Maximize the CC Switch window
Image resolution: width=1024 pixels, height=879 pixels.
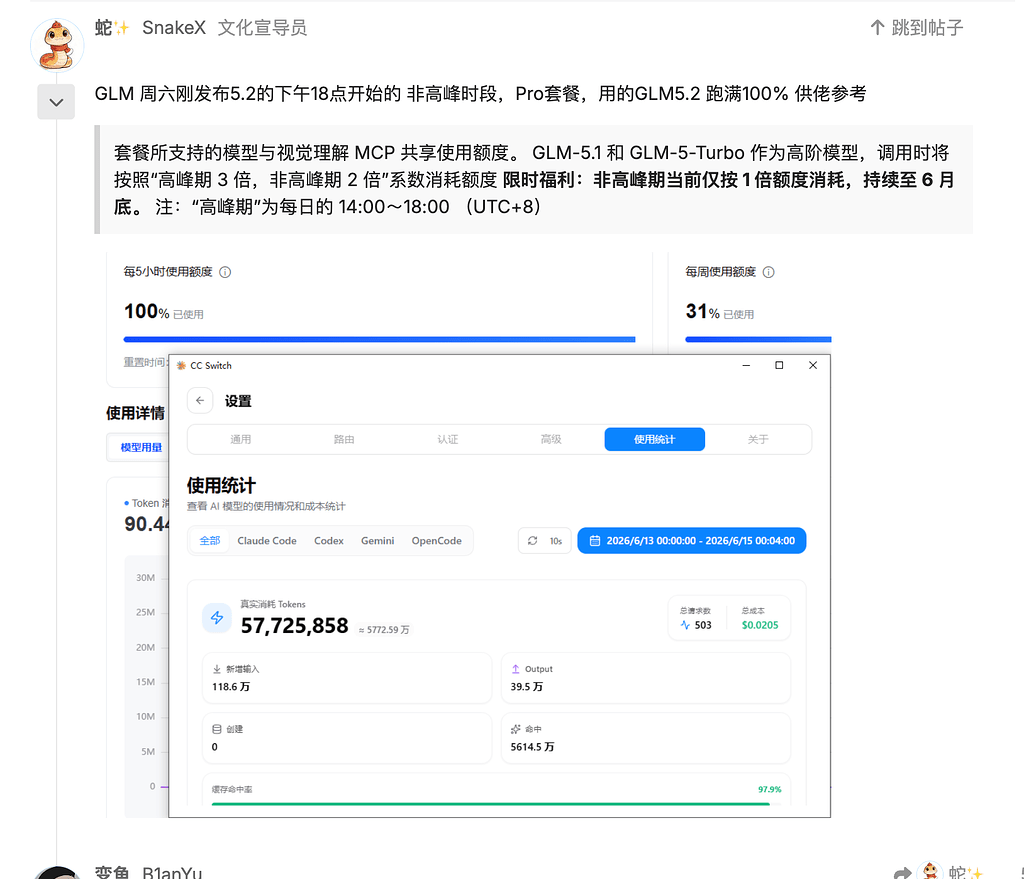pos(779,365)
